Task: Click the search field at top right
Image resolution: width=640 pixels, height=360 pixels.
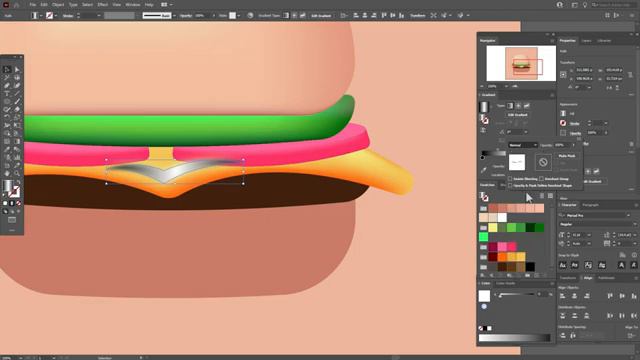Action: pos(613,5)
